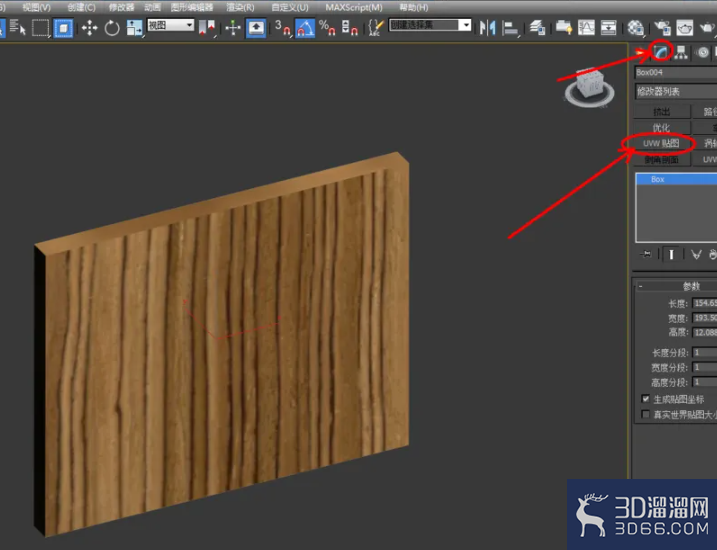Open the Curve Editor icon

point(586,28)
